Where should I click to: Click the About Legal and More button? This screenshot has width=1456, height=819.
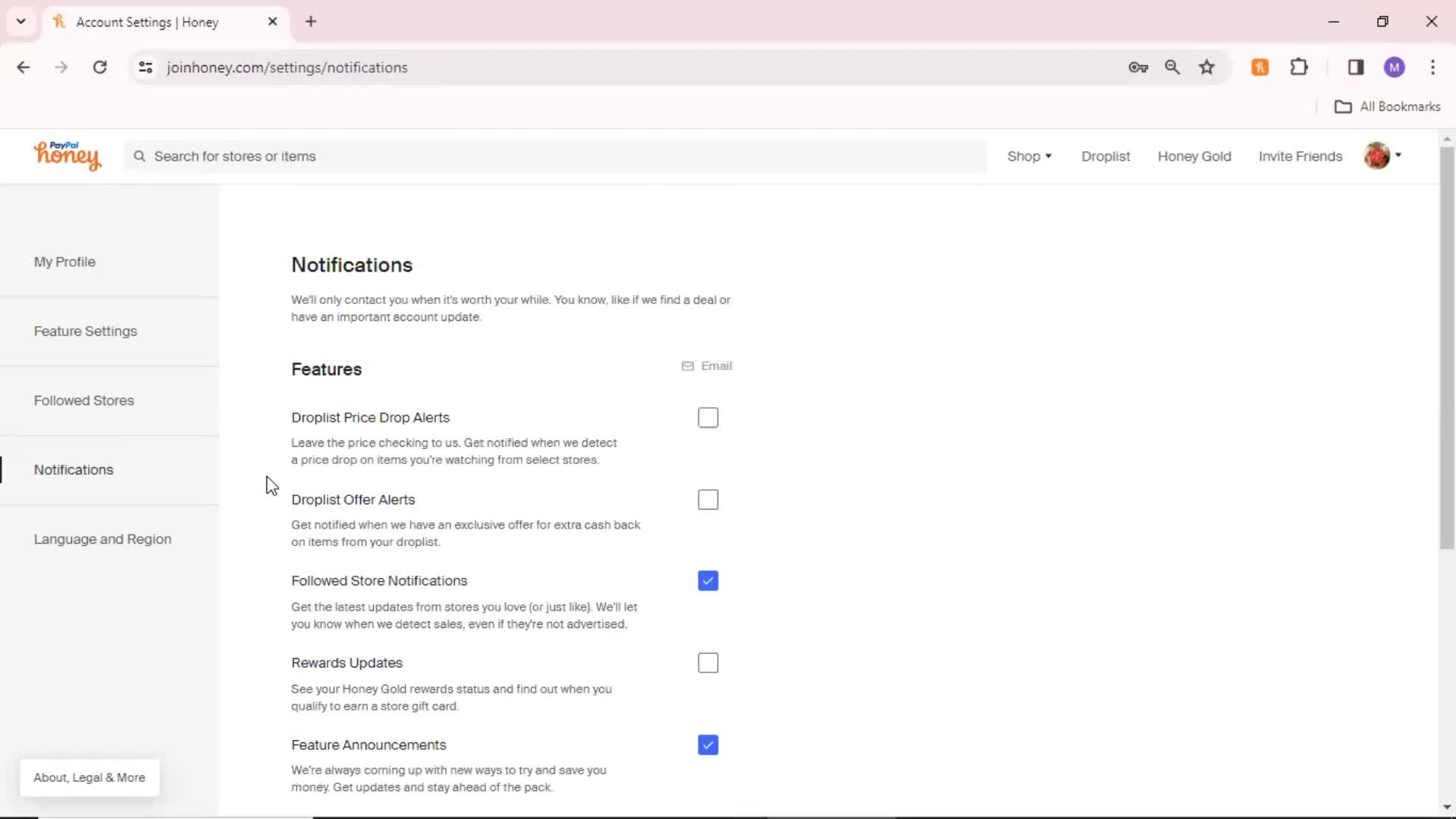89,777
